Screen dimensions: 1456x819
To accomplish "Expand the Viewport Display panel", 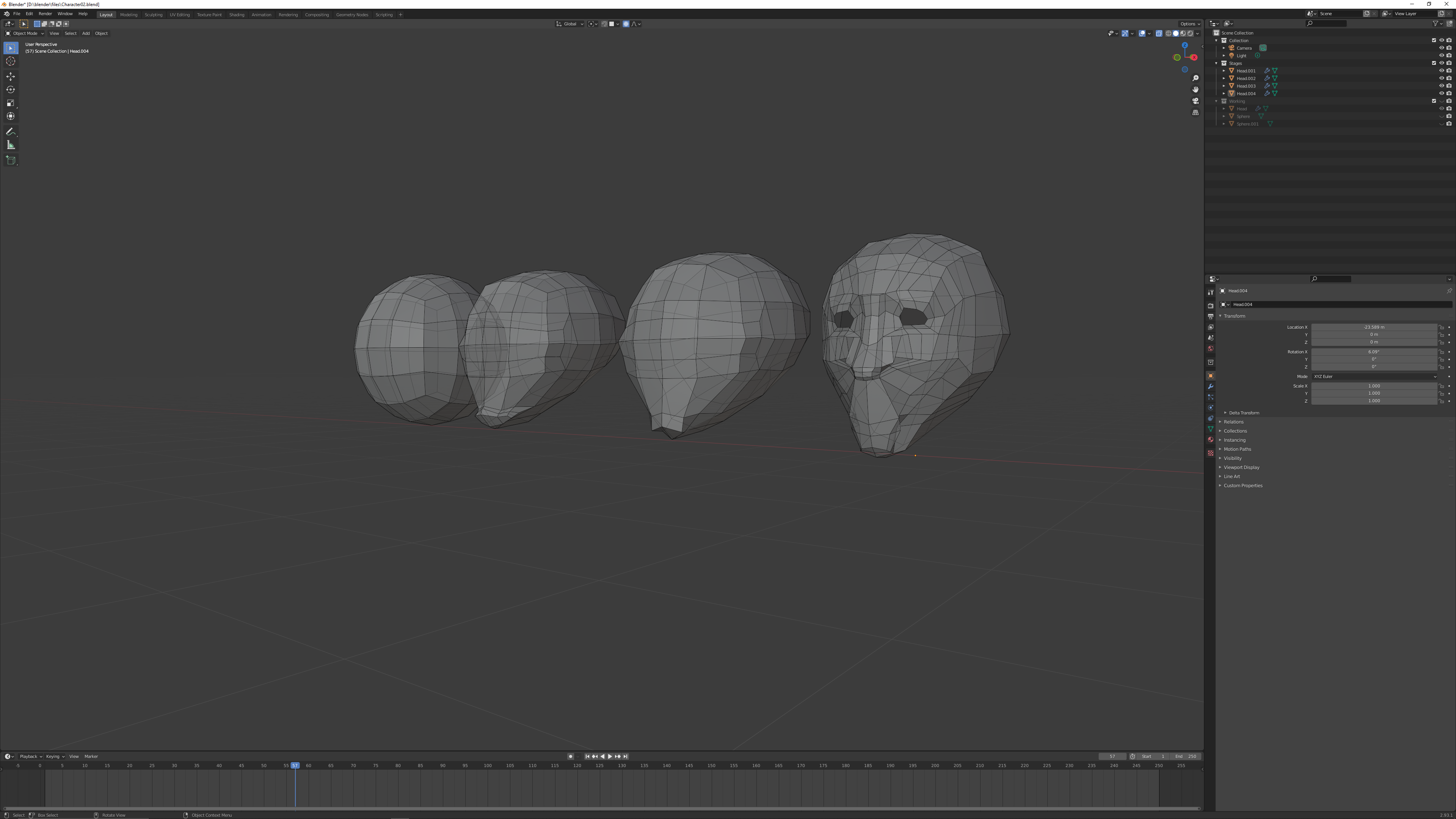I will [1241, 468].
